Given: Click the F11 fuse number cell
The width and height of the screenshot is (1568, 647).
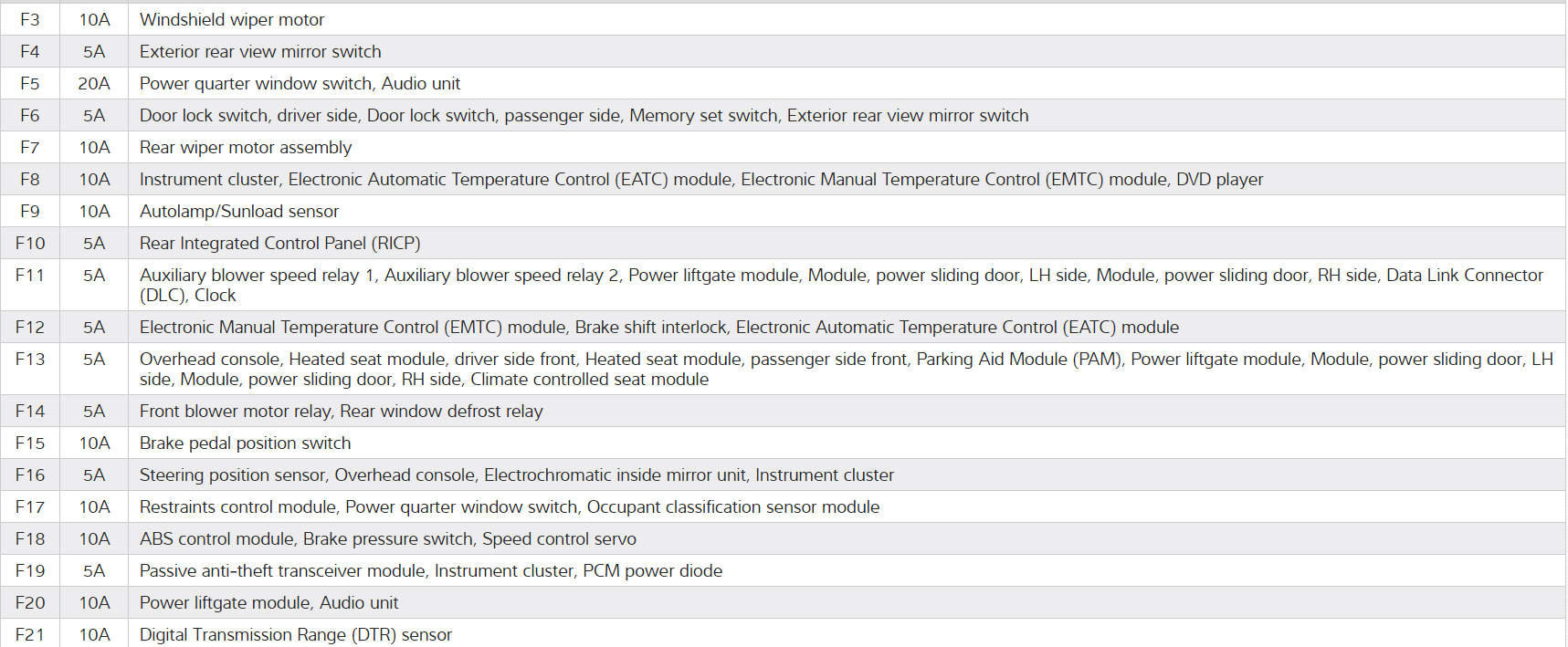Looking at the screenshot, I should coord(30,275).
